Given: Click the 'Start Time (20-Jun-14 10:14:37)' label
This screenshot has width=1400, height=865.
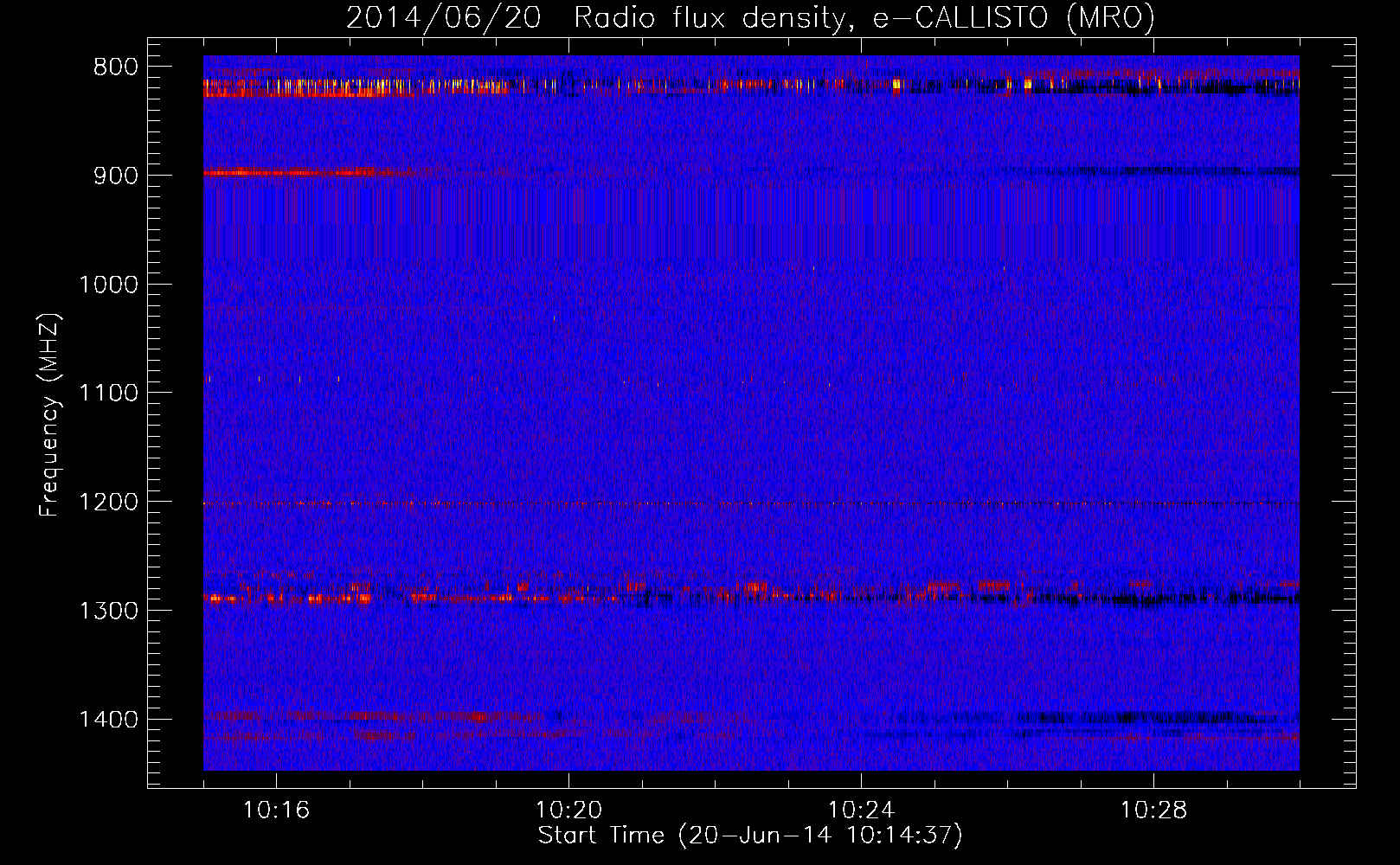Looking at the screenshot, I should pos(750,836).
